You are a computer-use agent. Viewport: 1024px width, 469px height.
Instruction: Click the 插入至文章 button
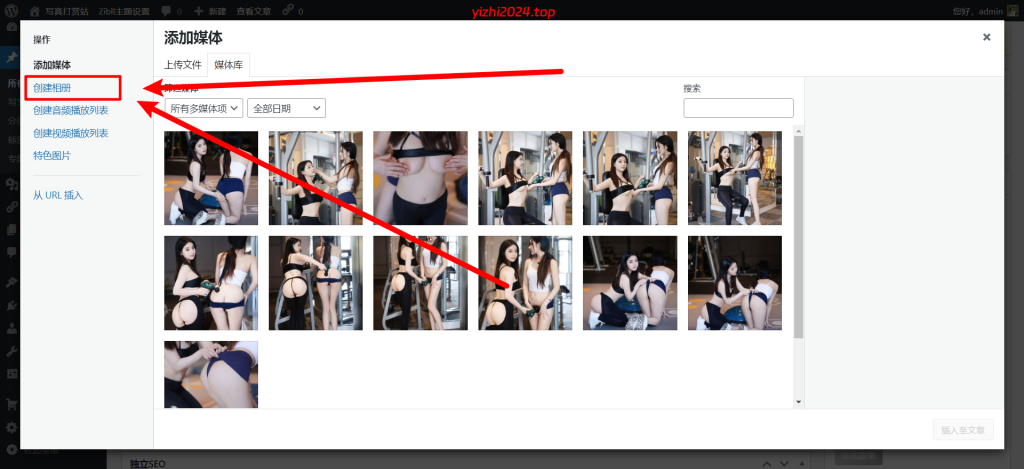point(963,430)
